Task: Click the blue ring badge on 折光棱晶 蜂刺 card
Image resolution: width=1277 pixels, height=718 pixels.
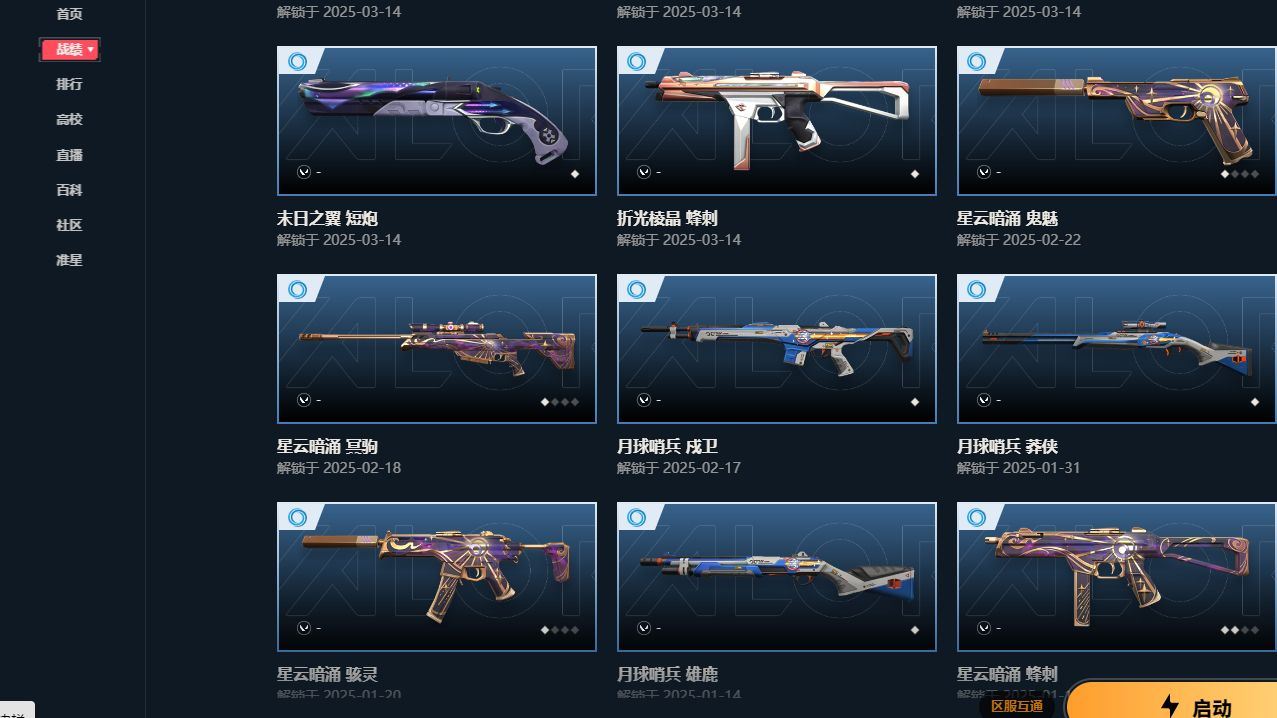Action: tap(637, 61)
